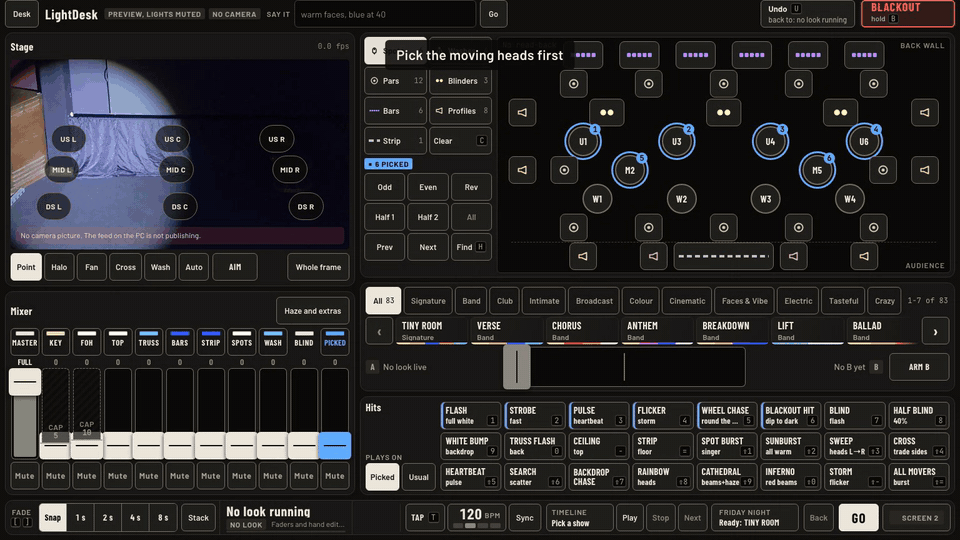
Task: Click the Say it text field
Action: click(x=385, y=14)
